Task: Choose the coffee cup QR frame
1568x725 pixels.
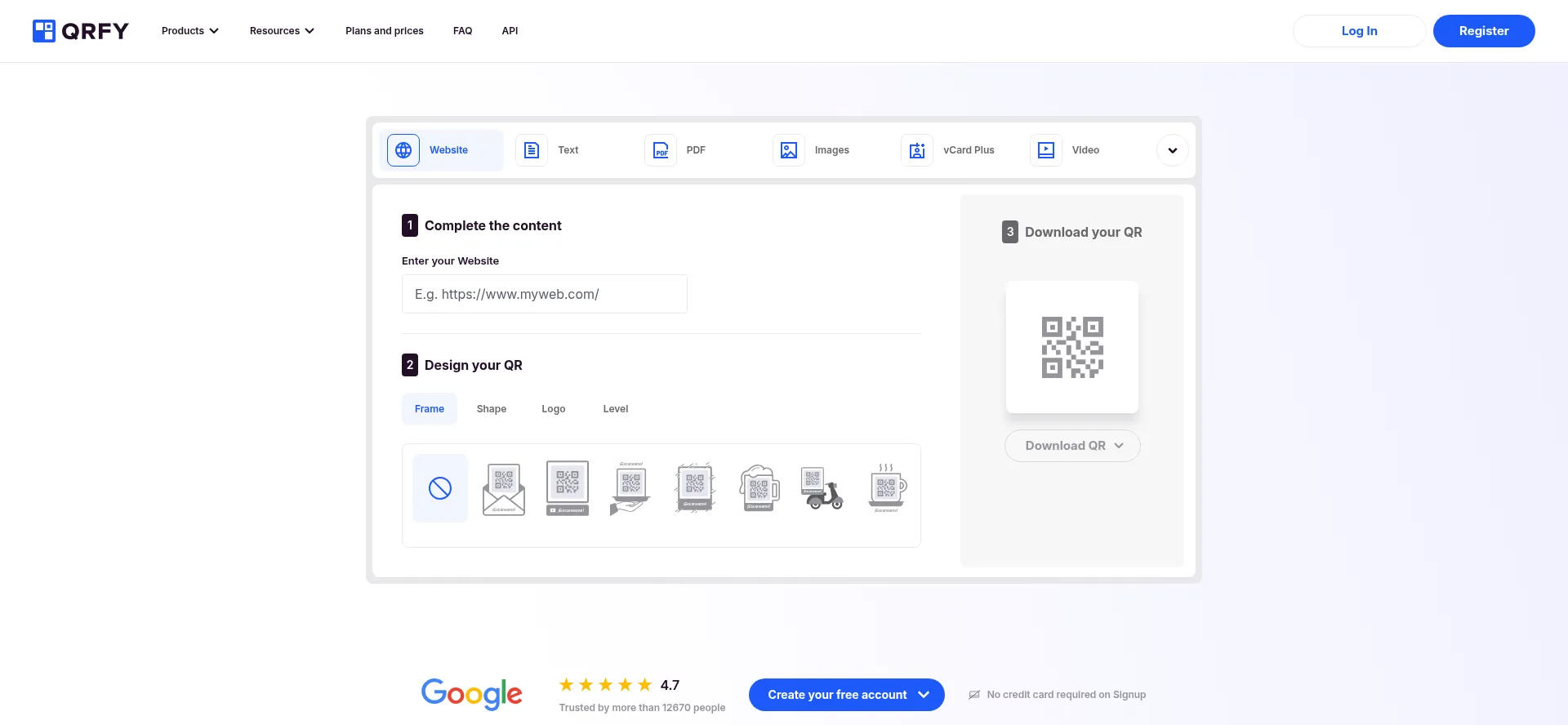Action: [887, 488]
